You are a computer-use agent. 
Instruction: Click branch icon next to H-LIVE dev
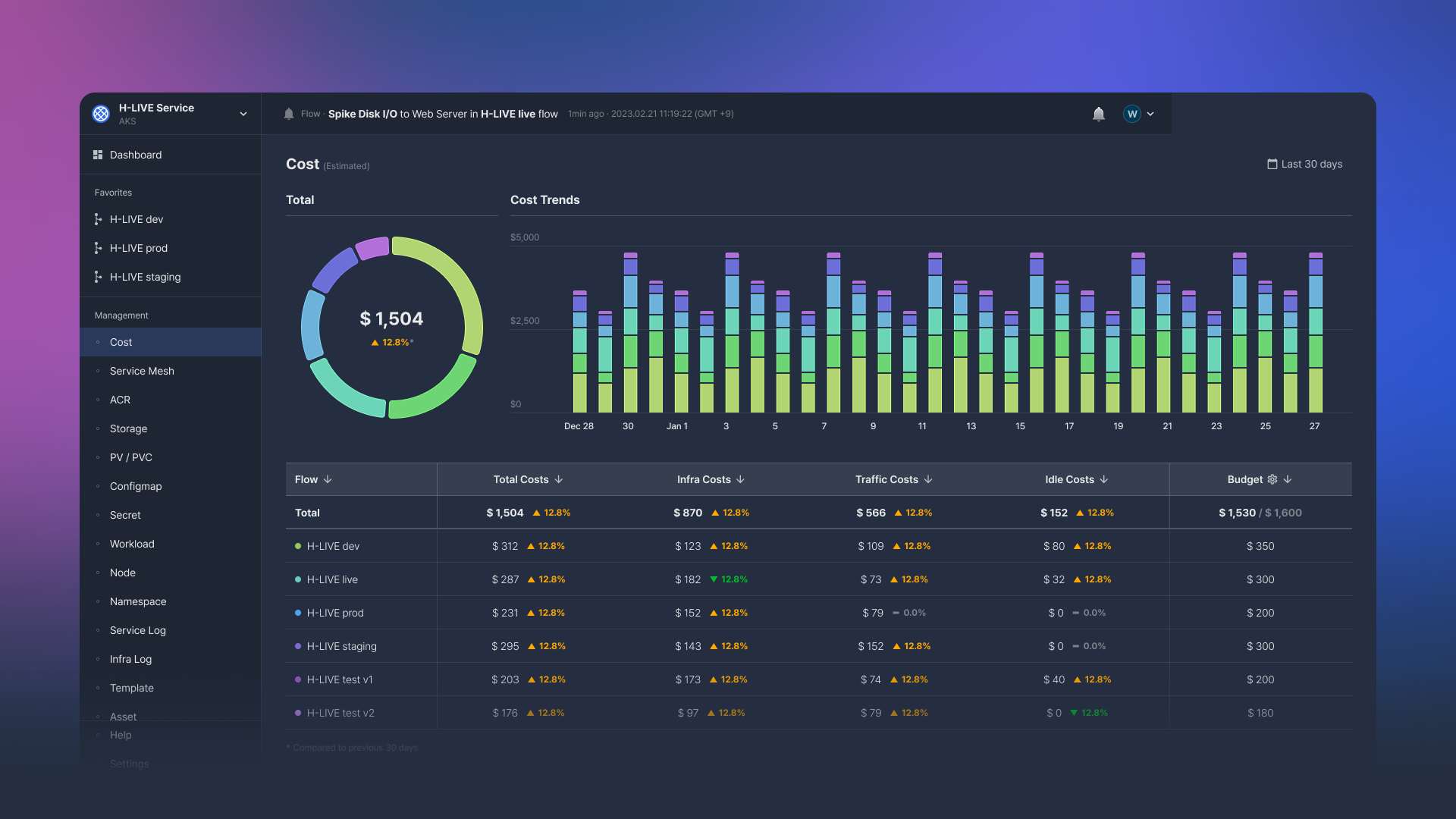click(x=98, y=219)
